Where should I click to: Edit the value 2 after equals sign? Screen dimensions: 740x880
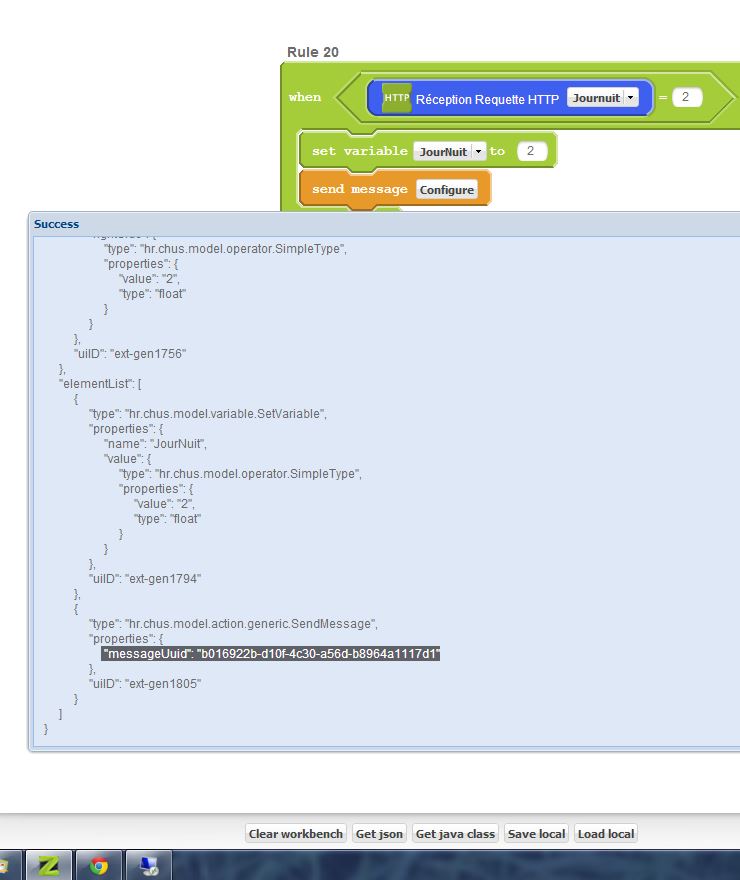(x=687, y=98)
